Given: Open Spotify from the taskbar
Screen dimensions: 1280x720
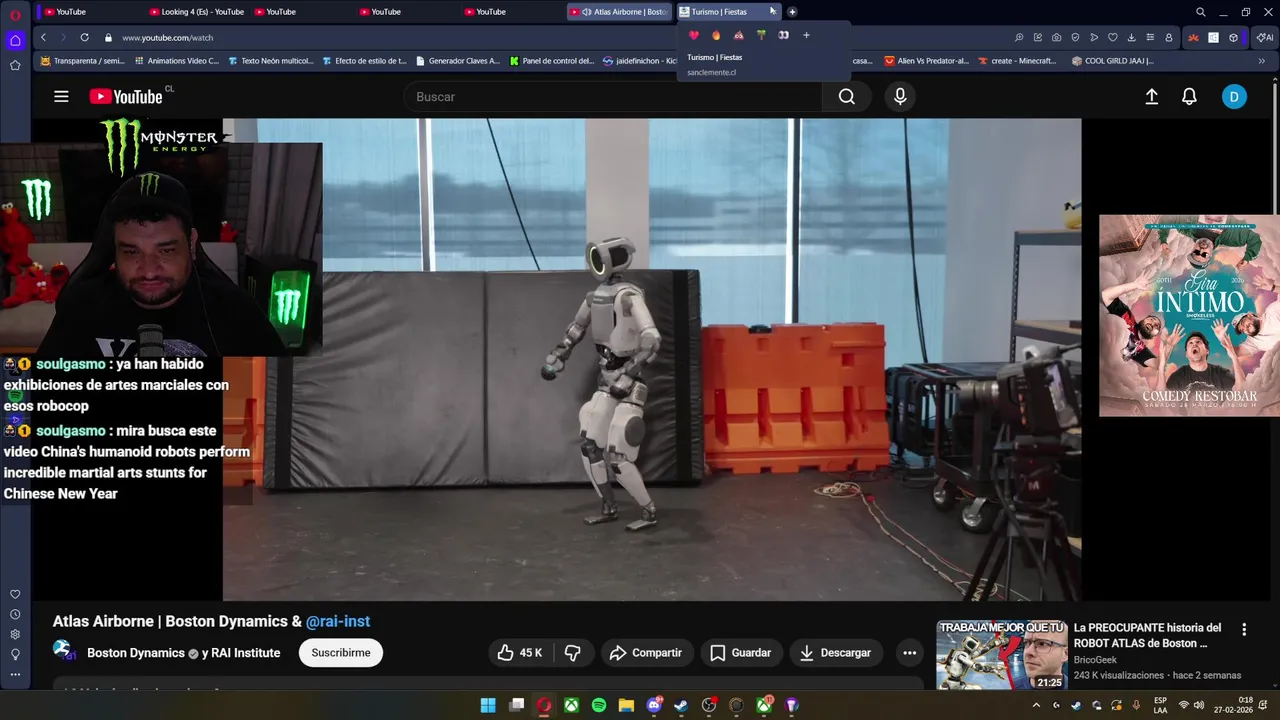Looking at the screenshot, I should pyautogui.click(x=599, y=705).
